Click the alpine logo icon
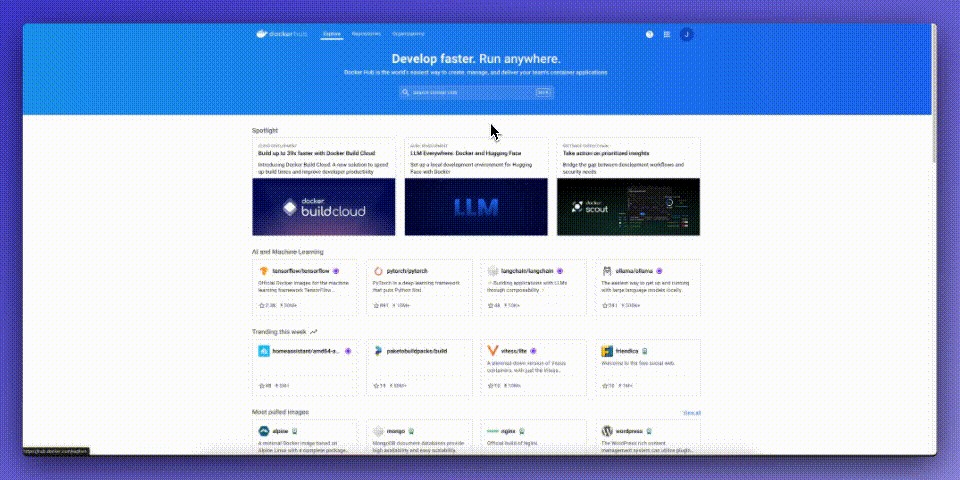Screen dimensions: 960x480 click(264, 431)
